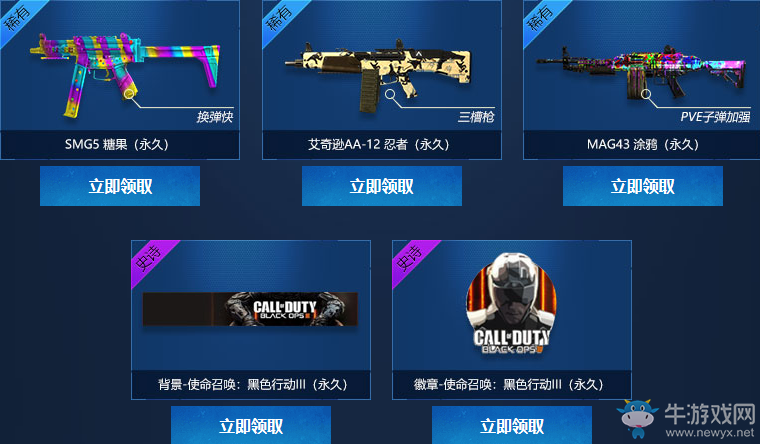Click the SMG5 candy gun image
The height and width of the screenshot is (444, 760).
click(126, 75)
